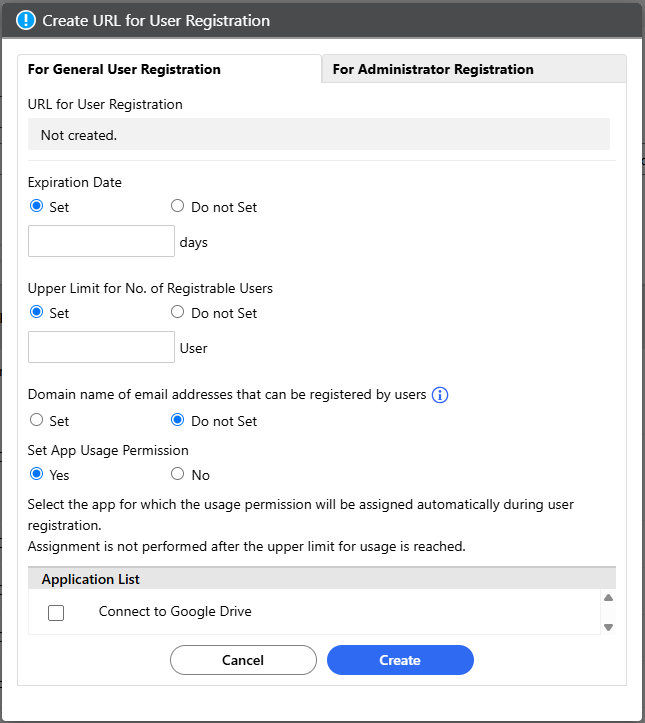
Task: Select Do not Set for Expiration Date
Action: coord(178,207)
